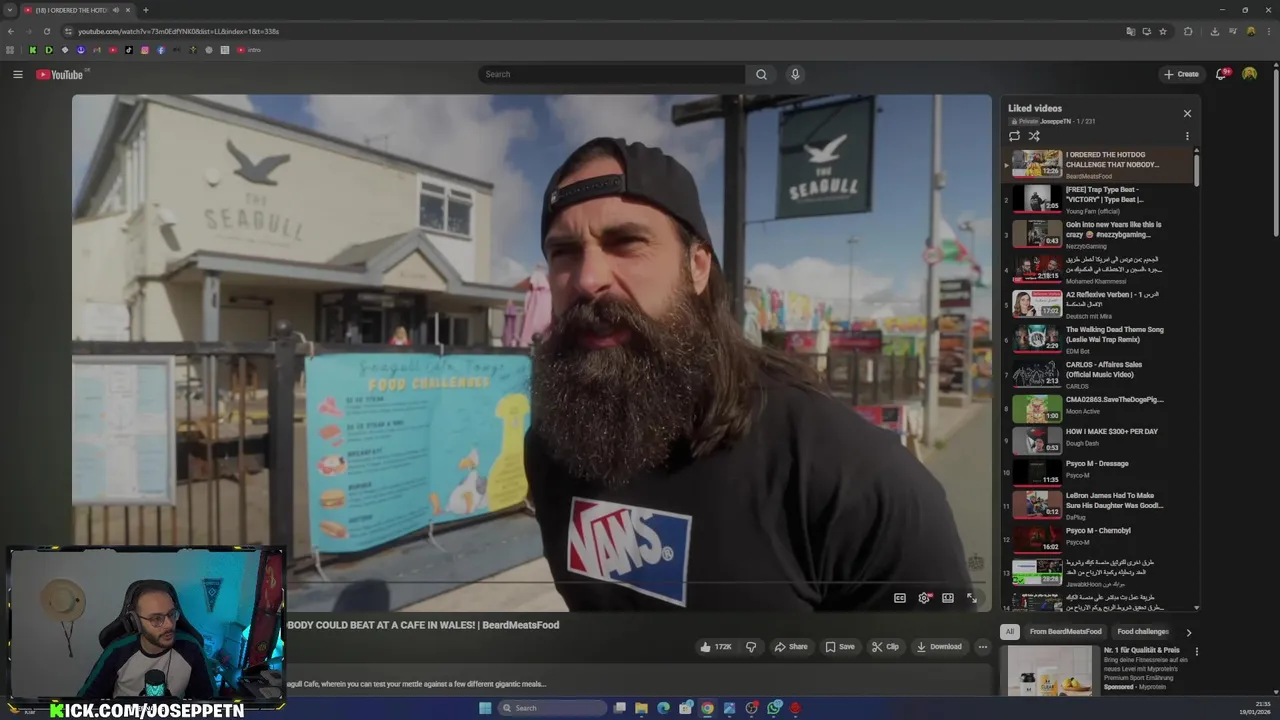Open Chrome extensions puzzle icon
1280x720 pixels.
tap(1188, 31)
